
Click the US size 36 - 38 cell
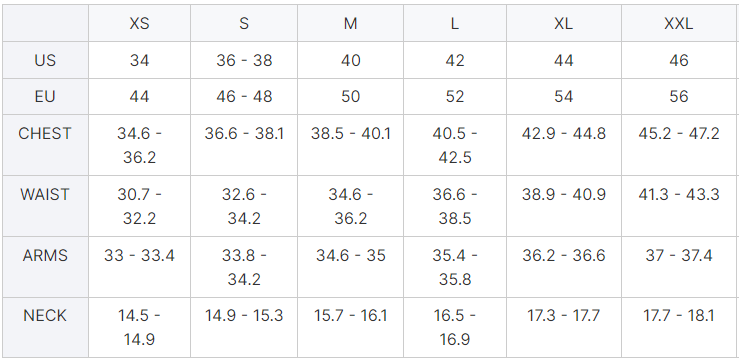tap(244, 60)
